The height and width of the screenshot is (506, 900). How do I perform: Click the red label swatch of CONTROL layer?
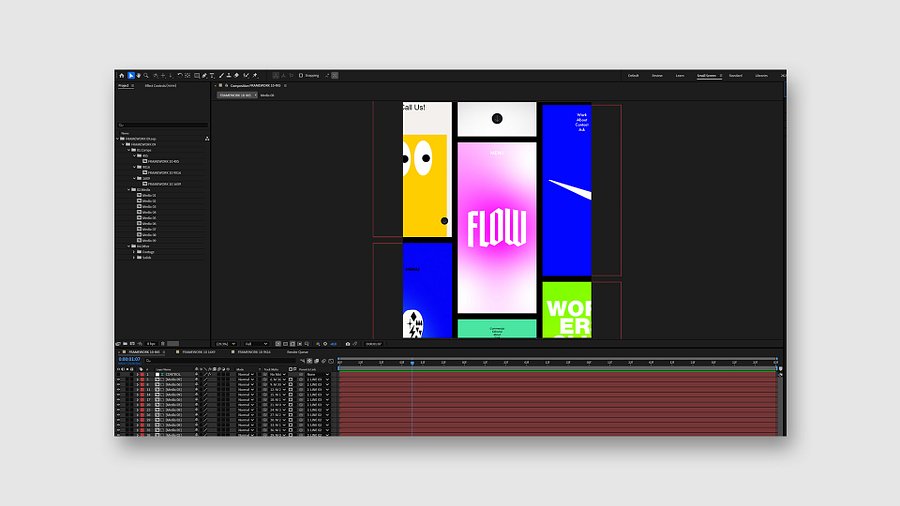[x=142, y=374]
